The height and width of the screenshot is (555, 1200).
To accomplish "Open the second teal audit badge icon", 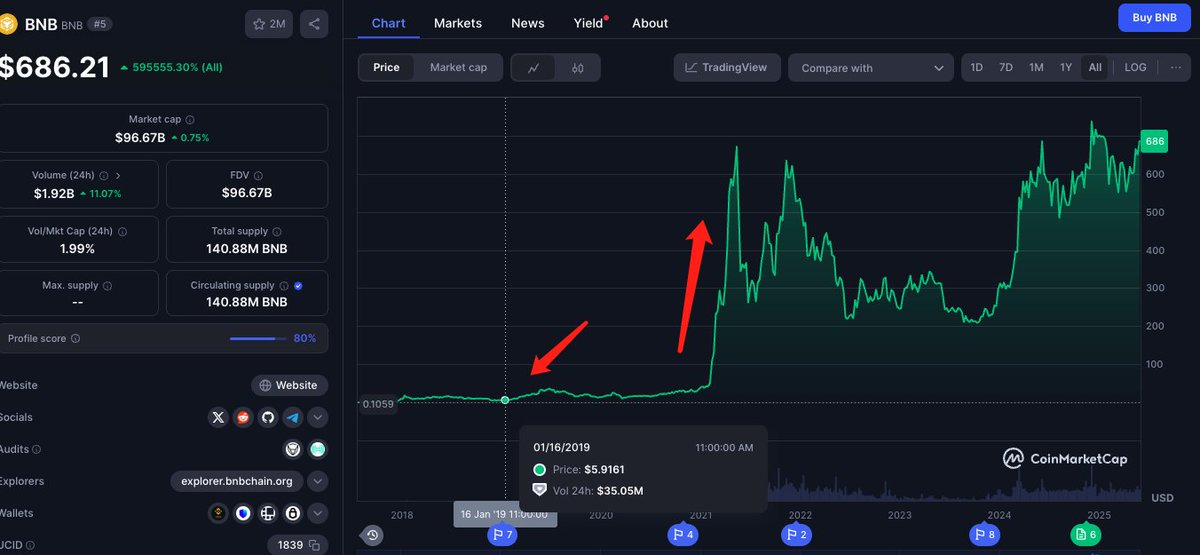I will point(317,449).
